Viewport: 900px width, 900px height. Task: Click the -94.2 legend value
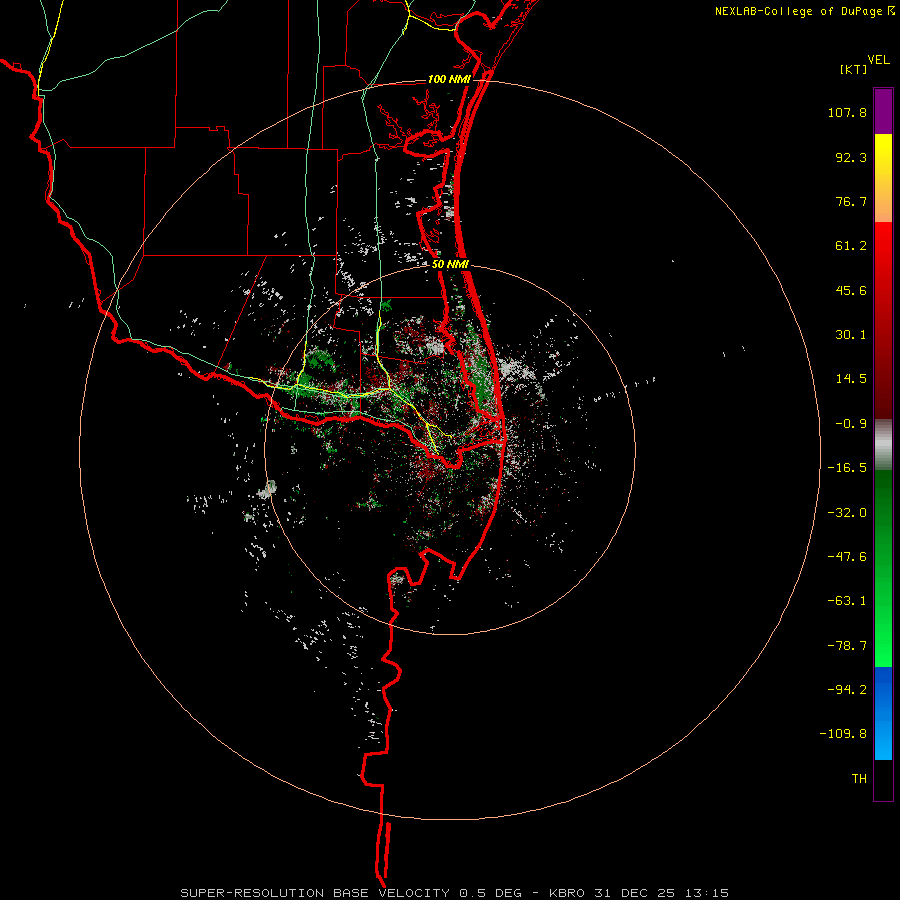[x=847, y=690]
